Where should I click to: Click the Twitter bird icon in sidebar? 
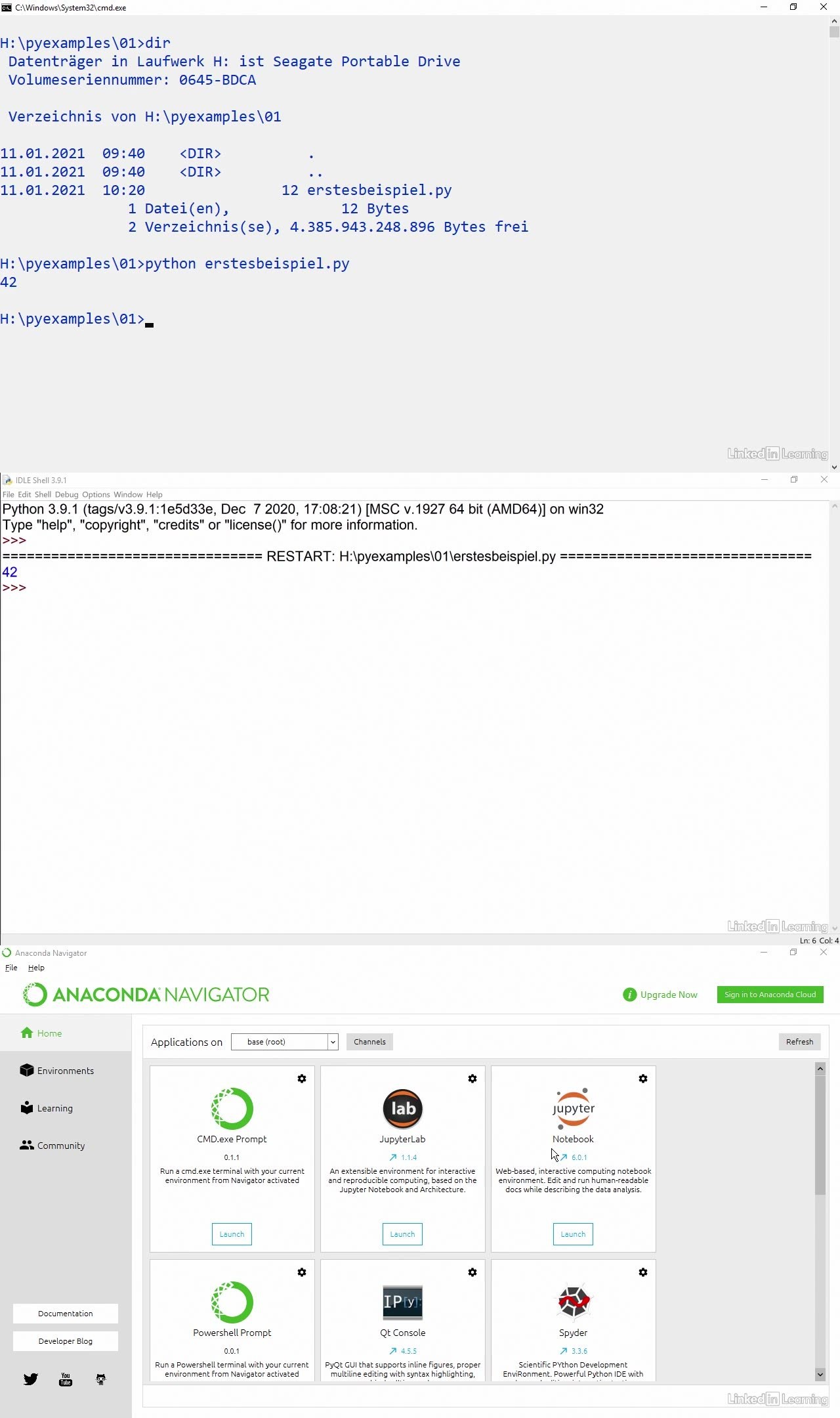tap(31, 1379)
